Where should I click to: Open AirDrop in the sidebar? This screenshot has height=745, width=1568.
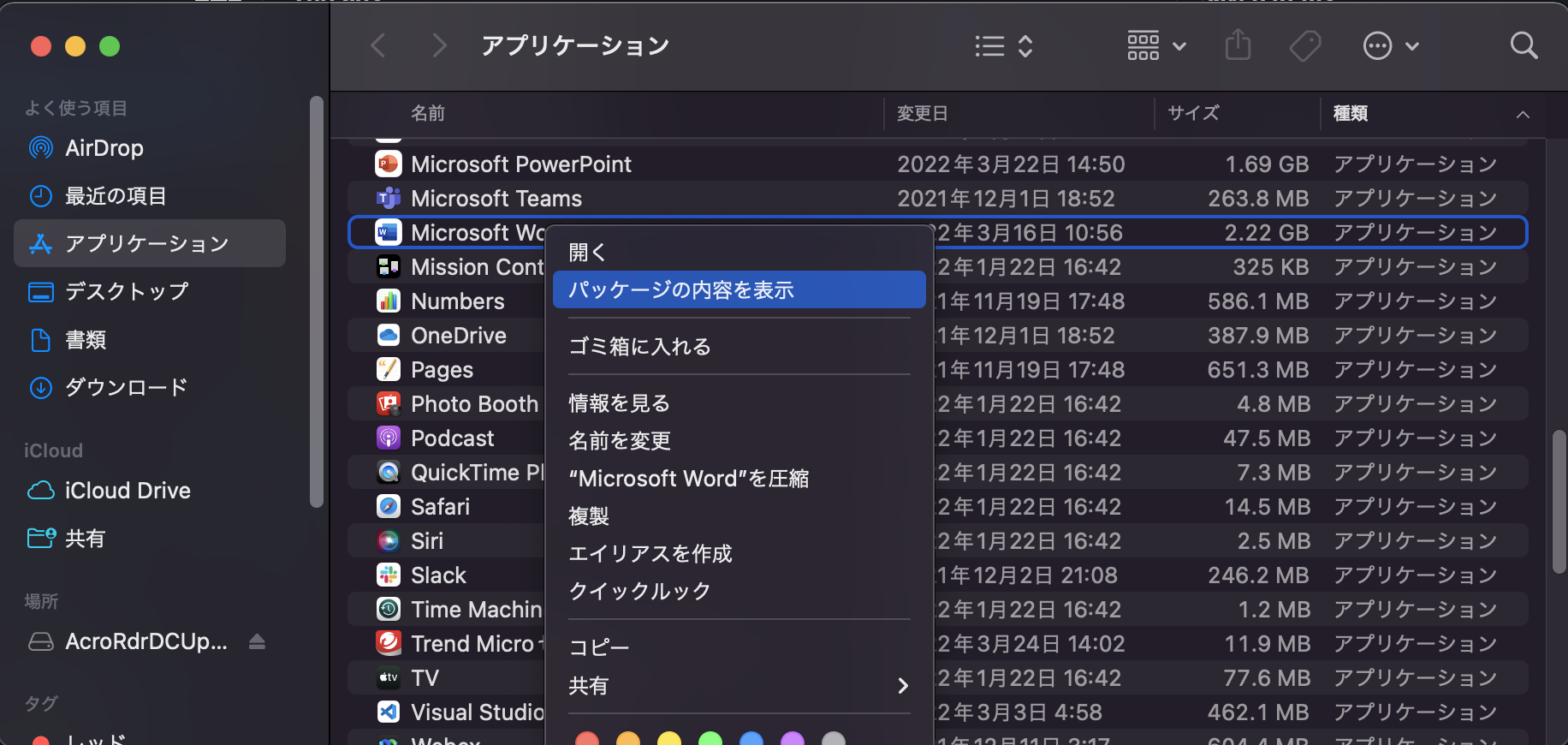(x=150, y=148)
